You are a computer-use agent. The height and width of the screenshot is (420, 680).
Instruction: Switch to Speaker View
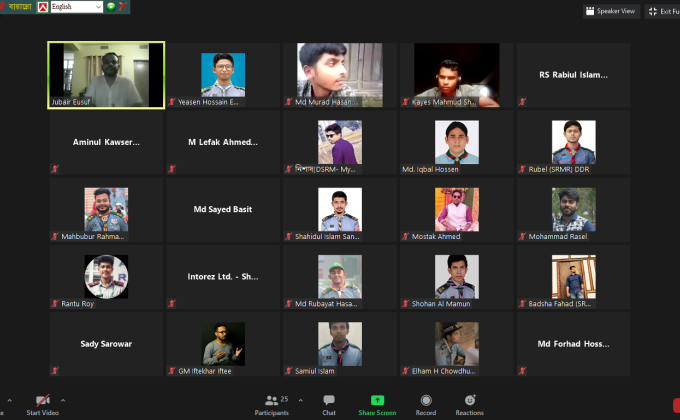click(x=610, y=11)
